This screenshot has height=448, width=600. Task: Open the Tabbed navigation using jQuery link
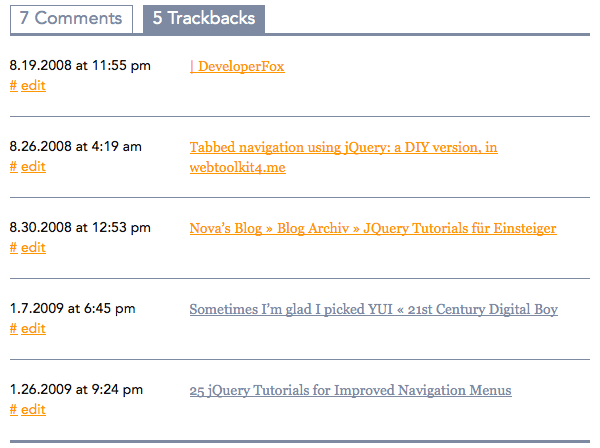(x=343, y=147)
